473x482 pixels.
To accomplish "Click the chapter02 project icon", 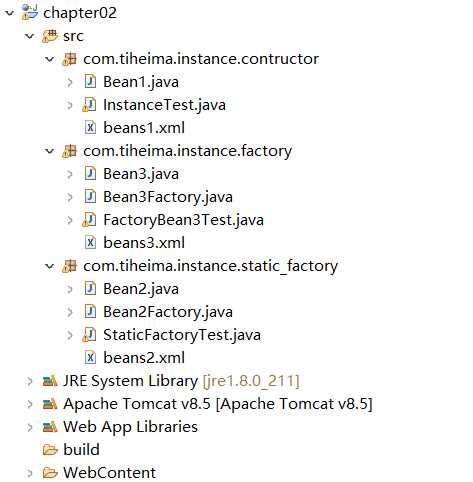I will pos(30,13).
